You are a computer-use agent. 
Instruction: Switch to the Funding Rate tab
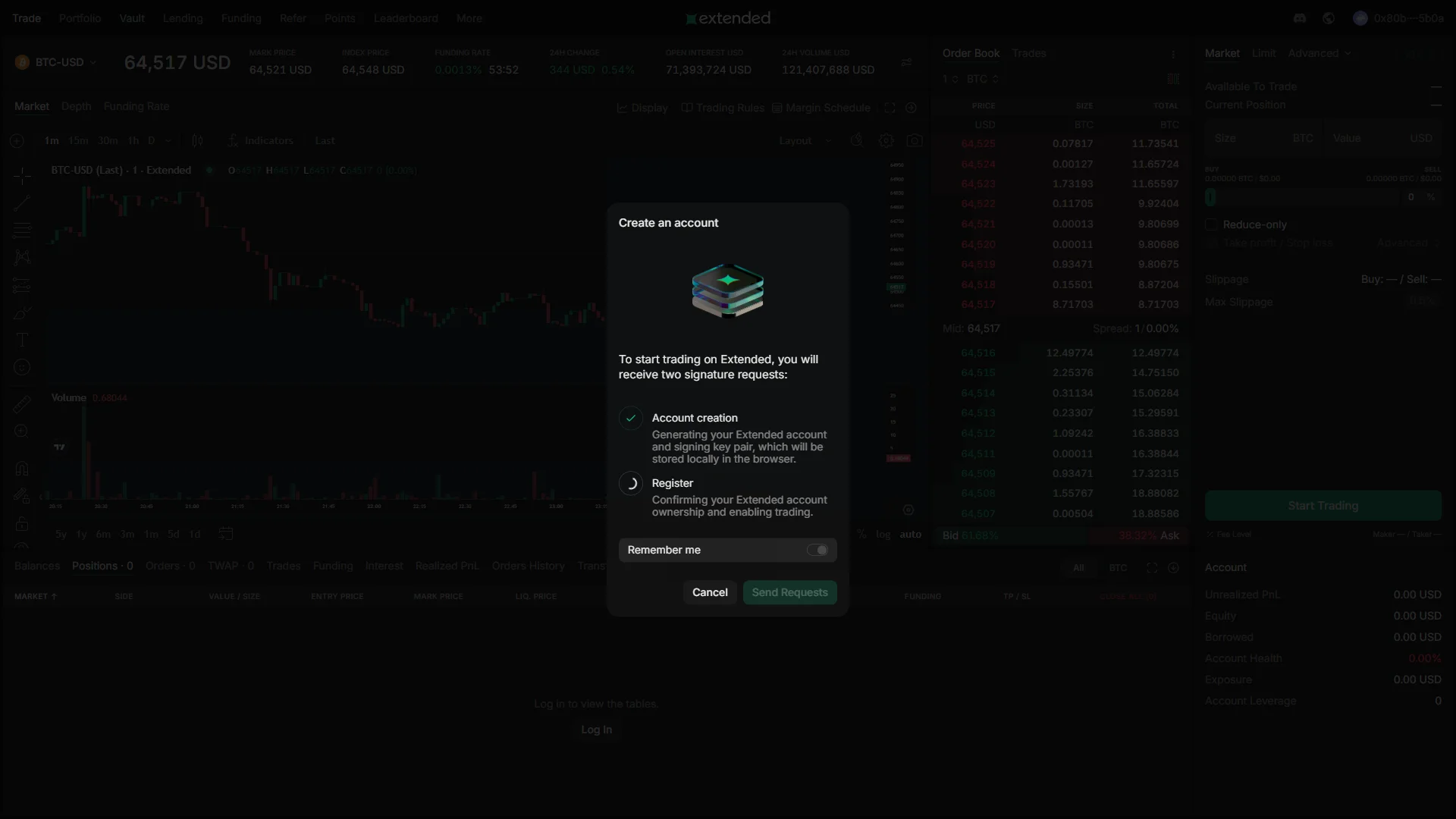point(136,107)
